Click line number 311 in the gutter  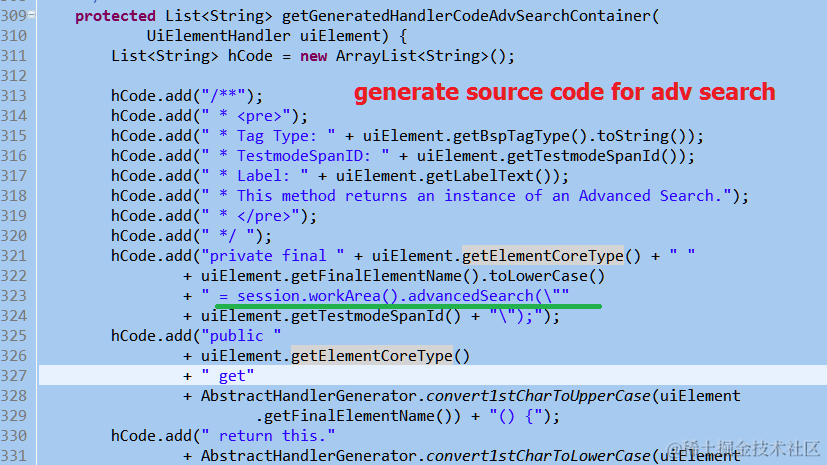pyautogui.click(x=14, y=56)
